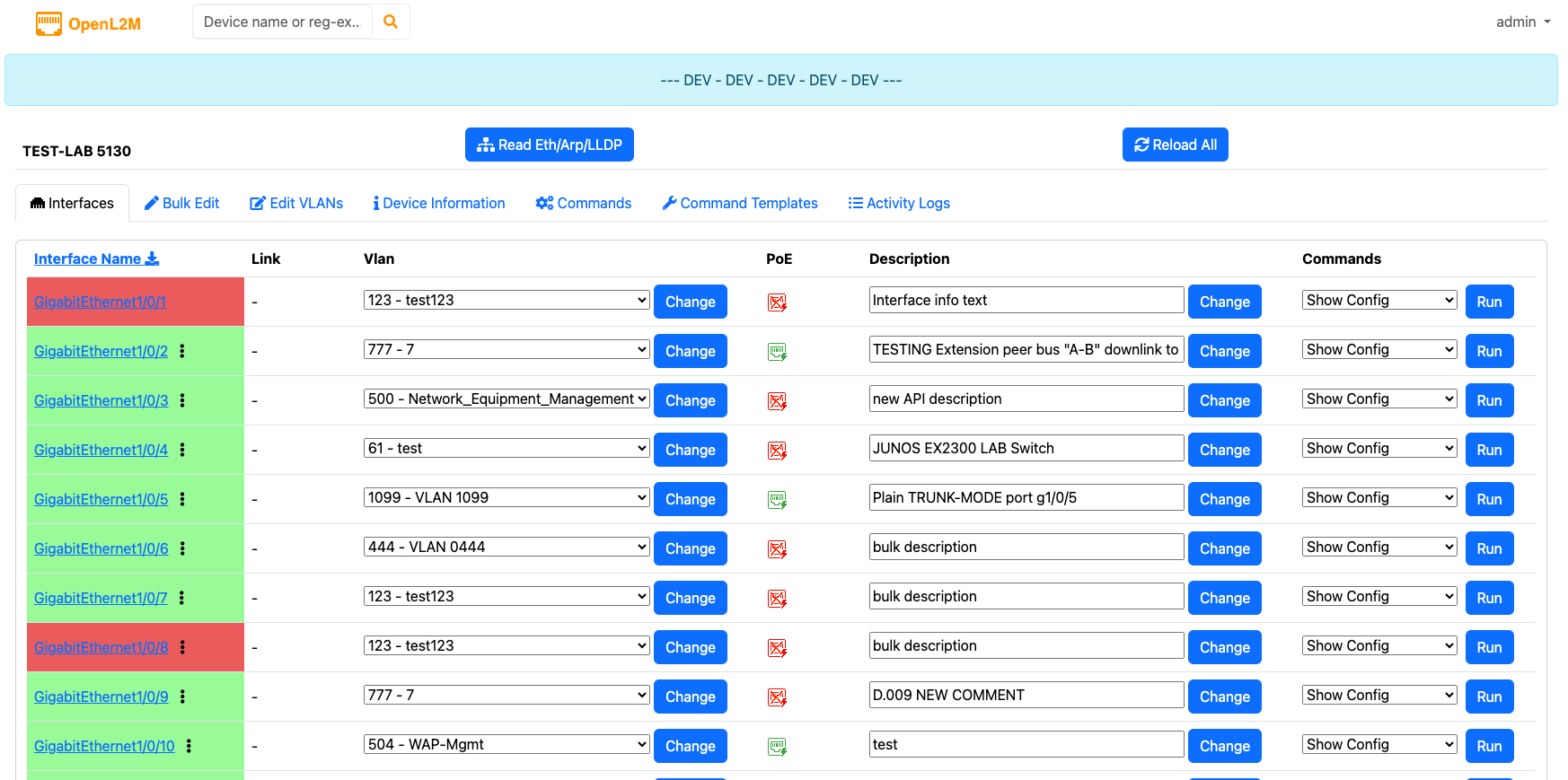Open the GigabitEthernet1/0/8 interface link
1568x780 pixels.
click(x=101, y=647)
